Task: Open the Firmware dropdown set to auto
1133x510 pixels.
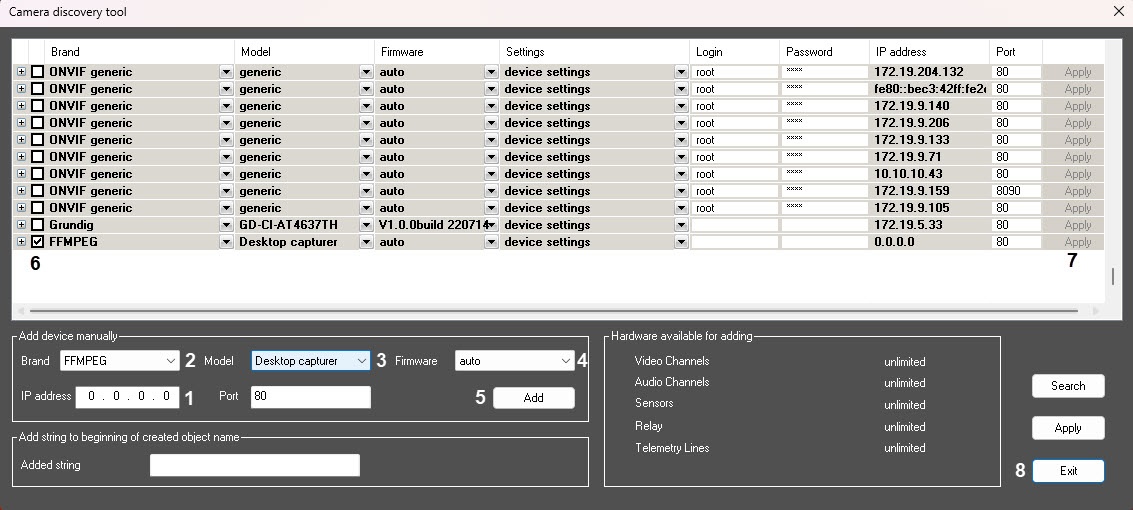Action: click(514, 361)
